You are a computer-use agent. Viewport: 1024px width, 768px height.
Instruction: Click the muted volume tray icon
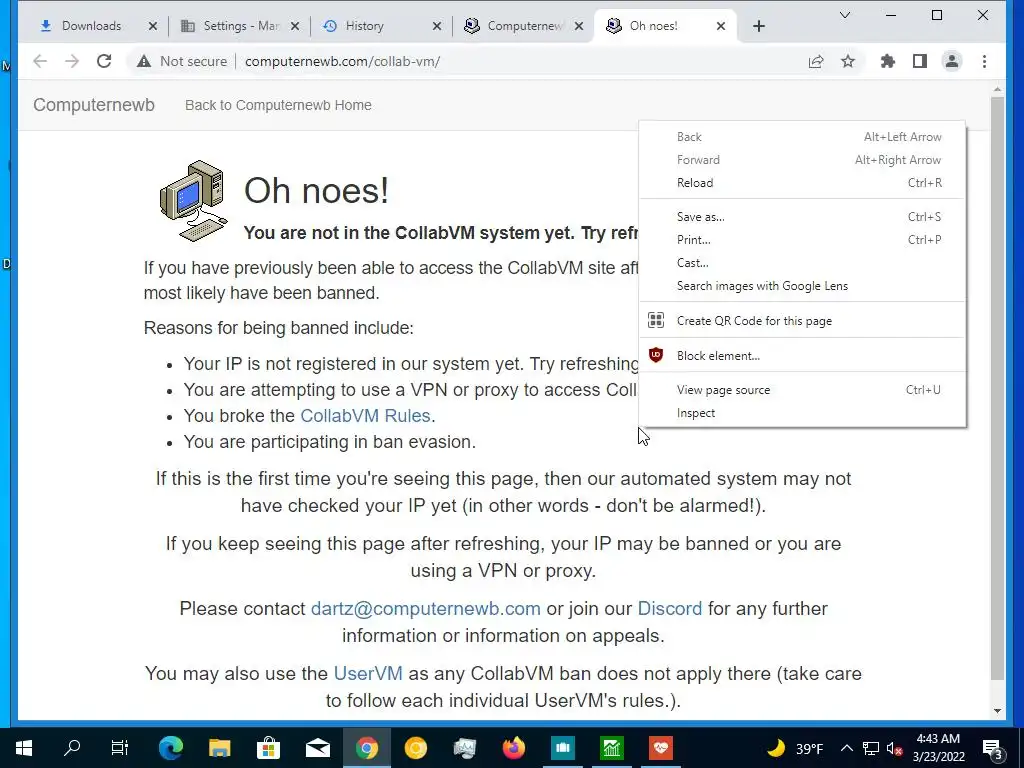[x=895, y=748]
